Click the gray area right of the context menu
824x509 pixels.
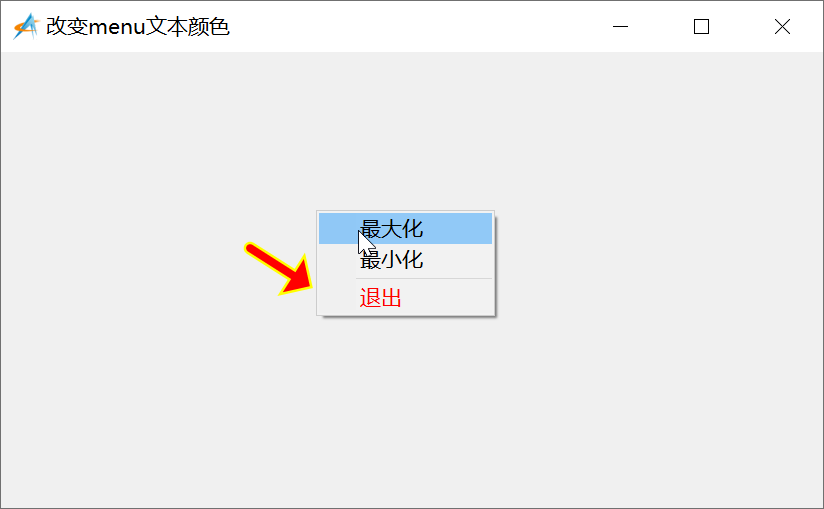point(657,263)
